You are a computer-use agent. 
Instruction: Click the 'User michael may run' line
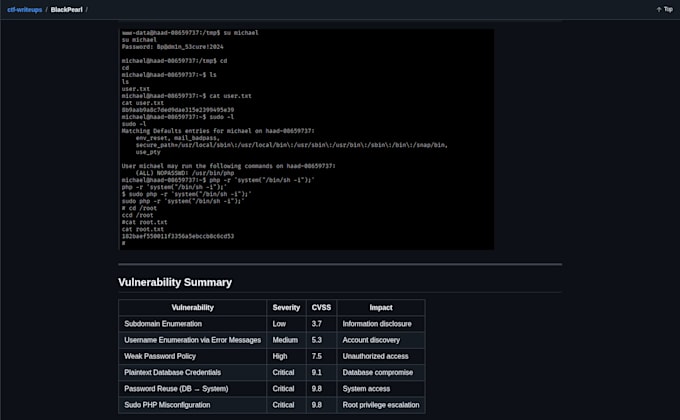click(229, 166)
